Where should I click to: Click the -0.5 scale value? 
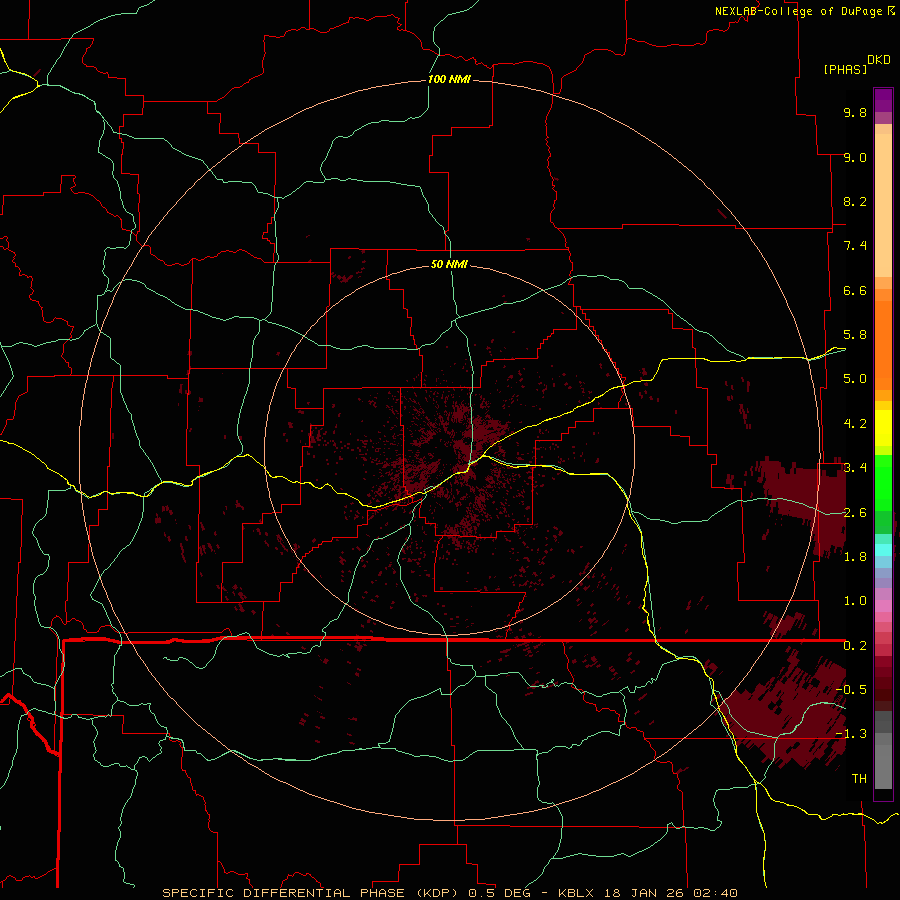(x=851, y=690)
